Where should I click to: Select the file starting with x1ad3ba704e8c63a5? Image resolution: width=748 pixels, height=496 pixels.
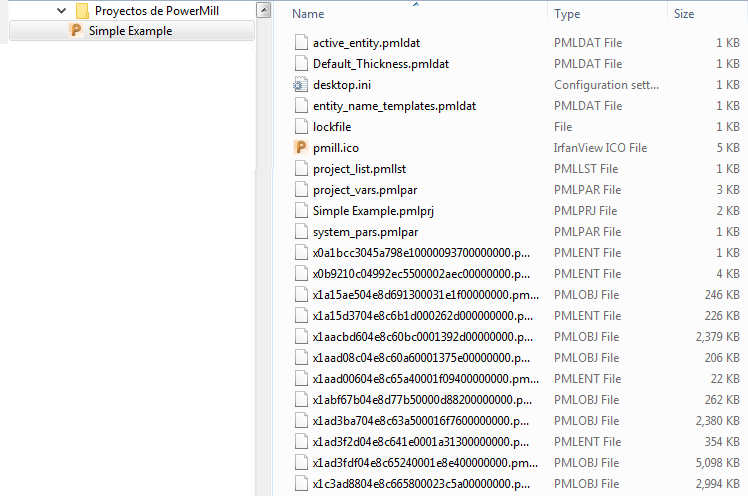pos(421,421)
